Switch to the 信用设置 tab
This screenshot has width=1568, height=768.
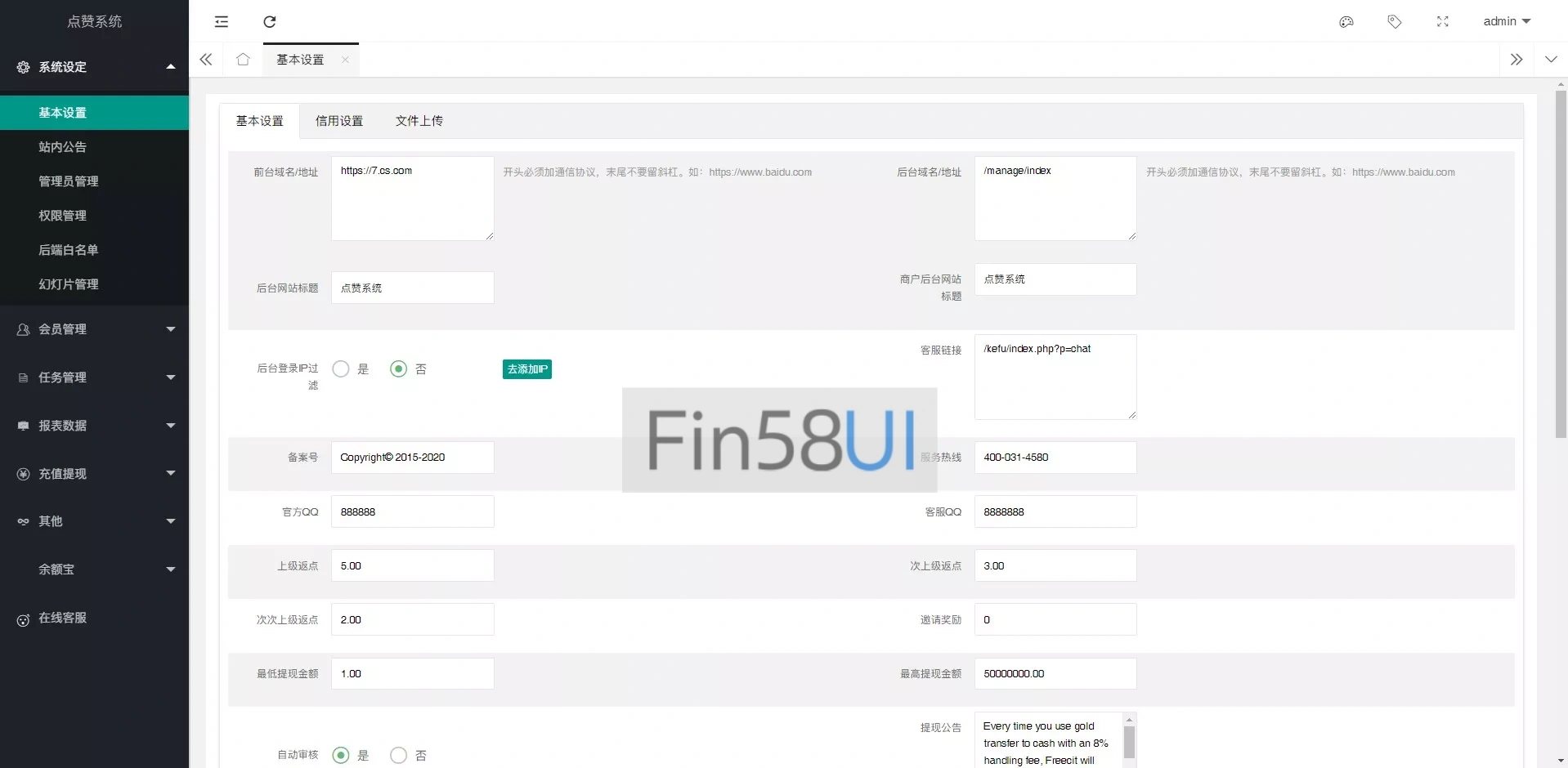(339, 121)
